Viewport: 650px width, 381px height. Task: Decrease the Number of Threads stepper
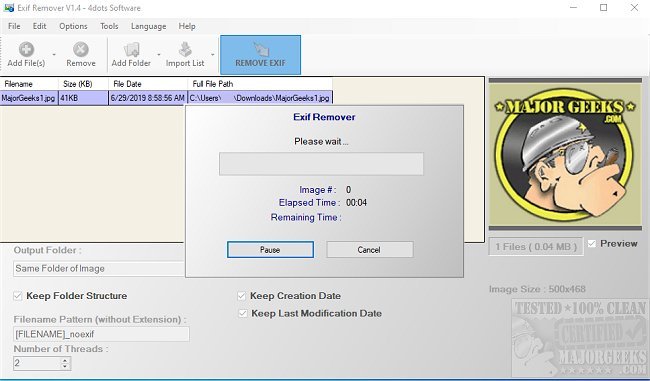point(65,367)
